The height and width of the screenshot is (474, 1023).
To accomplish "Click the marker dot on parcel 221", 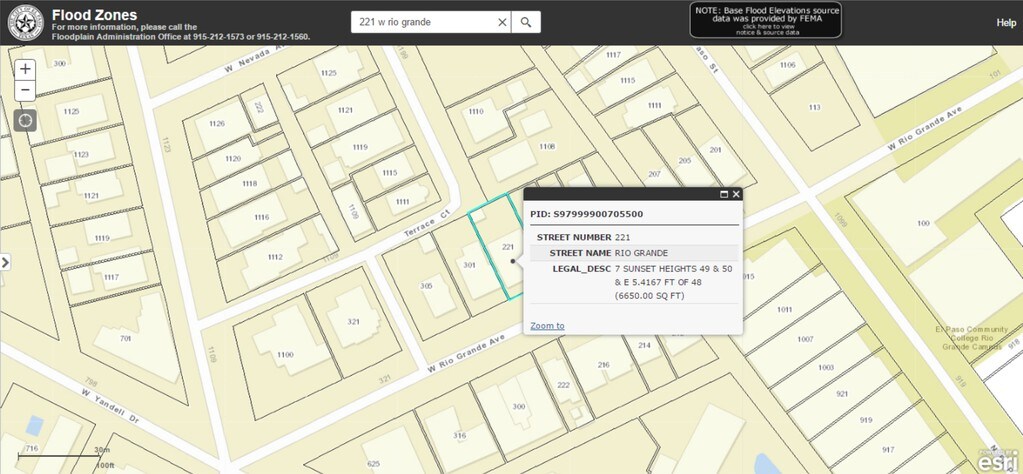I will pos(513,261).
